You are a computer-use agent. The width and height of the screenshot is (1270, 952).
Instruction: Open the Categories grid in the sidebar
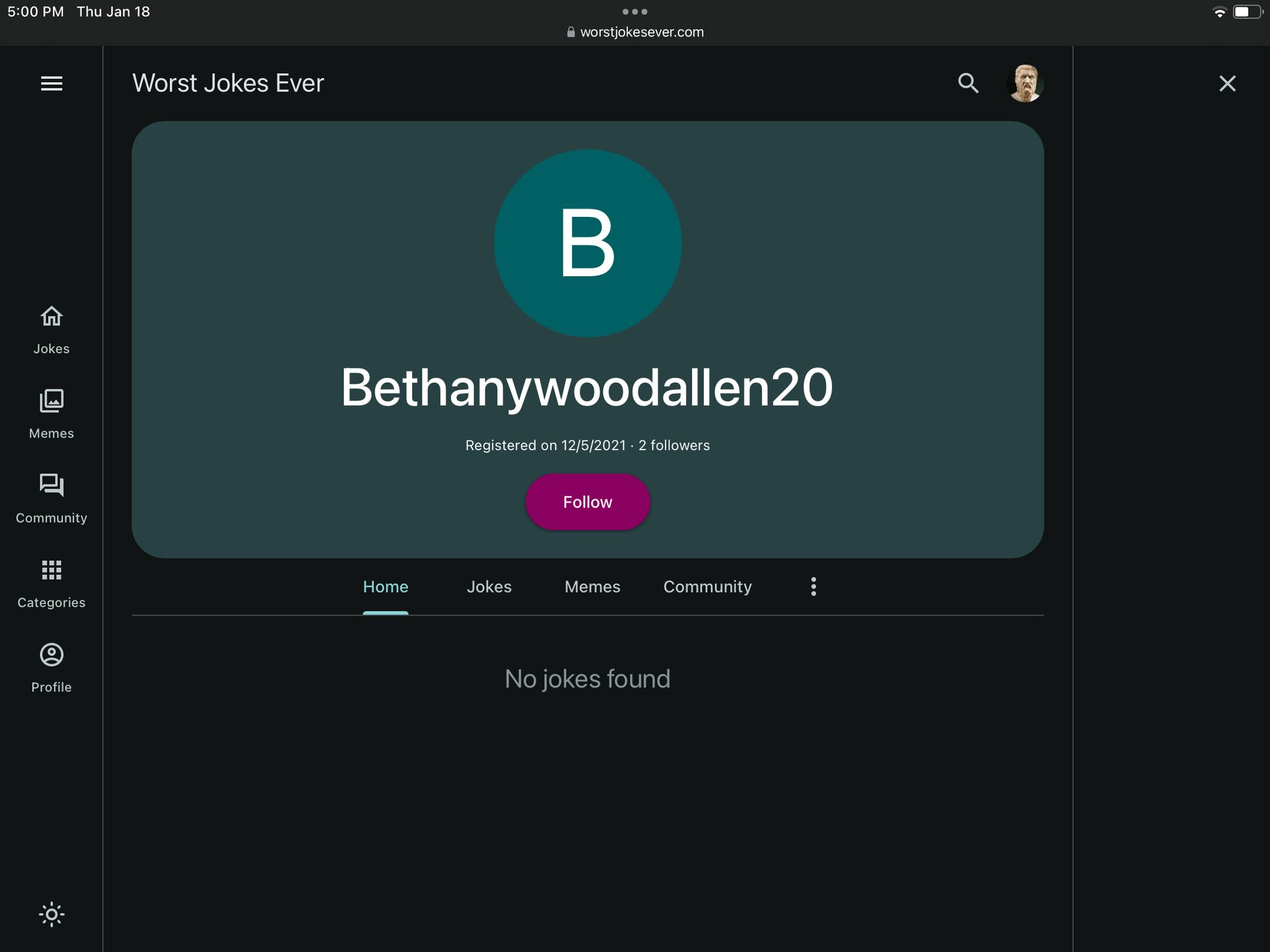[52, 584]
